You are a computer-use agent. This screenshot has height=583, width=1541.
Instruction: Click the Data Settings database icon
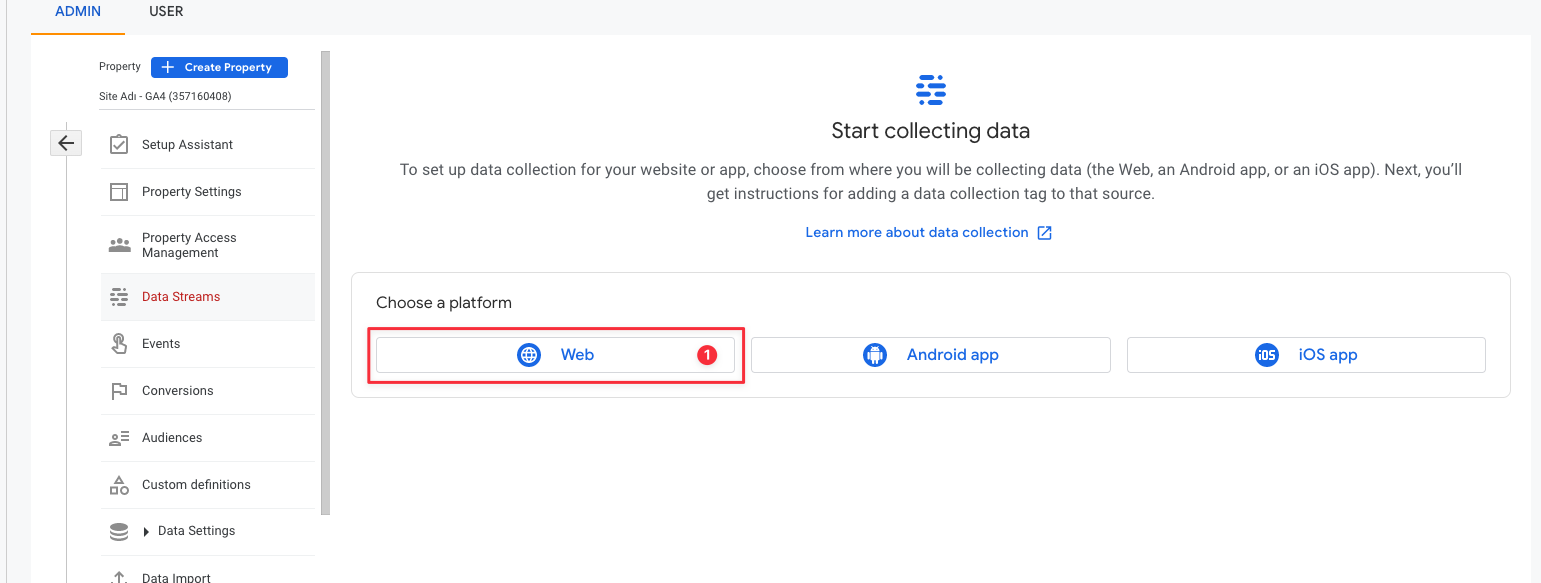119,532
